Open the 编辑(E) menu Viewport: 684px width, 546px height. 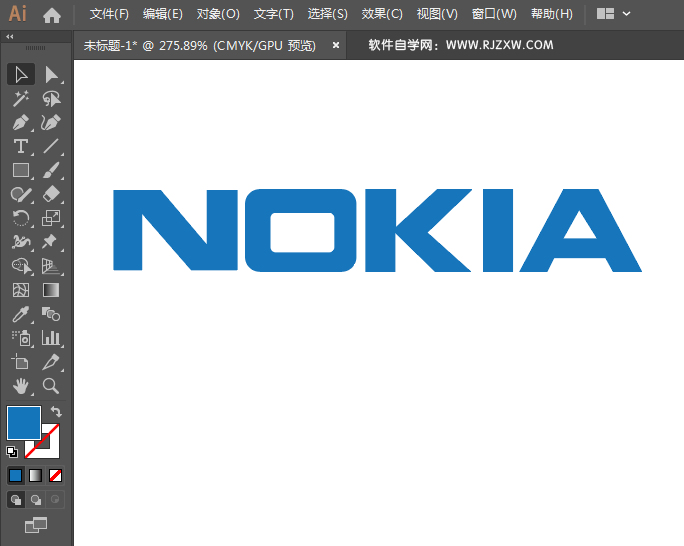pos(163,14)
